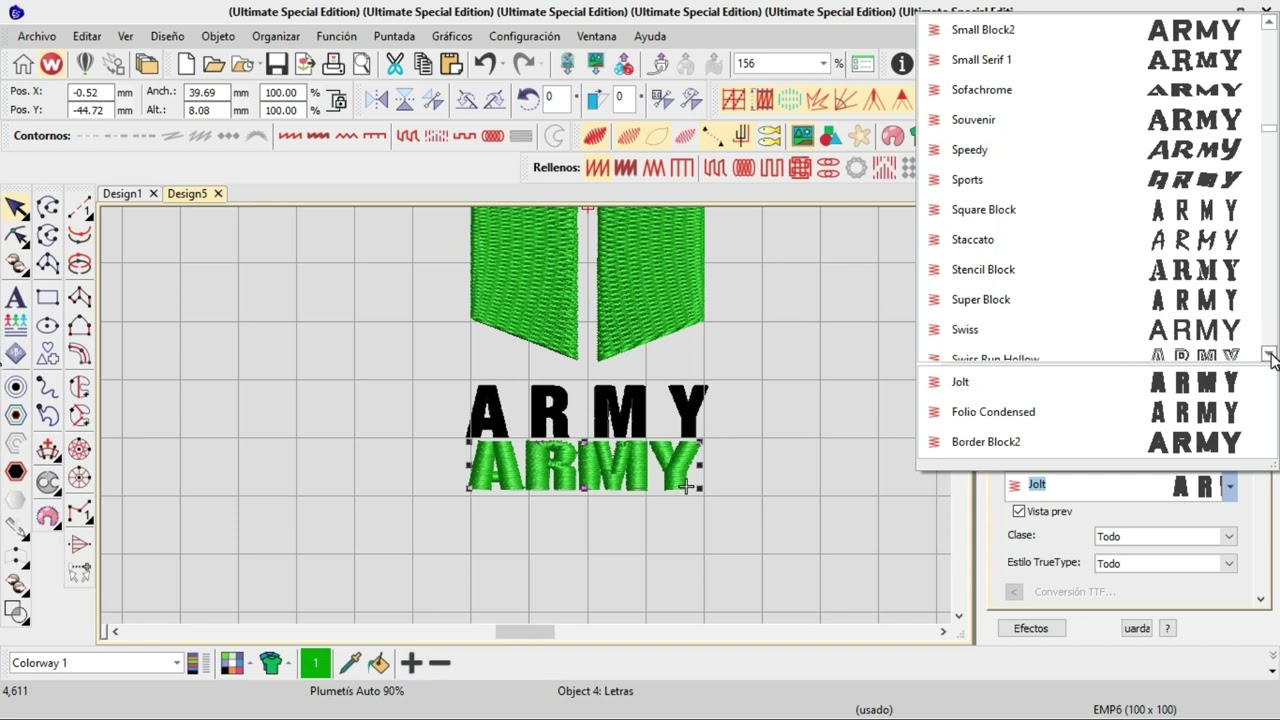1280x720 pixels.
Task: Open the Gráficos menu
Action: point(452,36)
